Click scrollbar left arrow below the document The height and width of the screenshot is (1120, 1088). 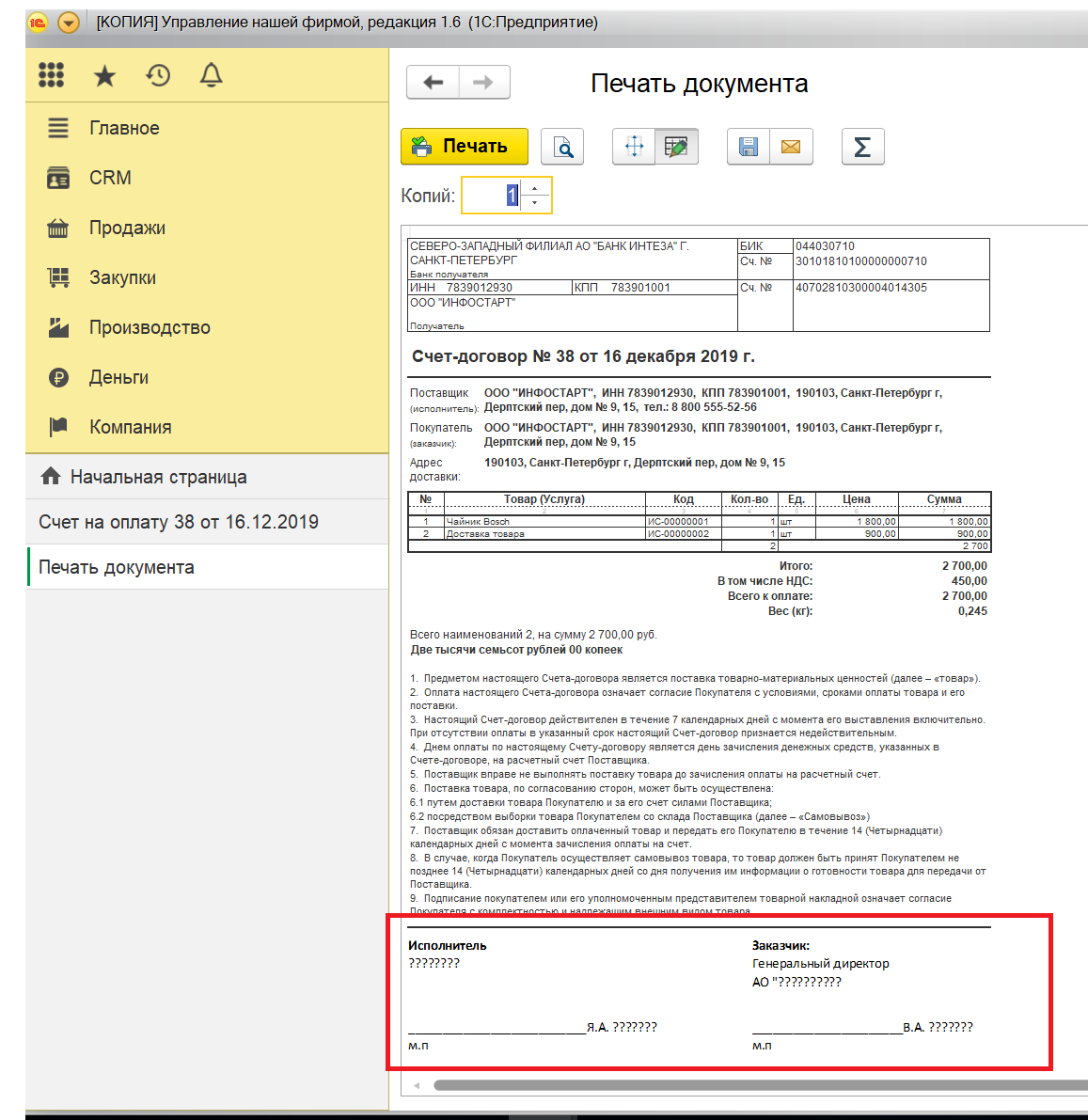(x=417, y=1086)
